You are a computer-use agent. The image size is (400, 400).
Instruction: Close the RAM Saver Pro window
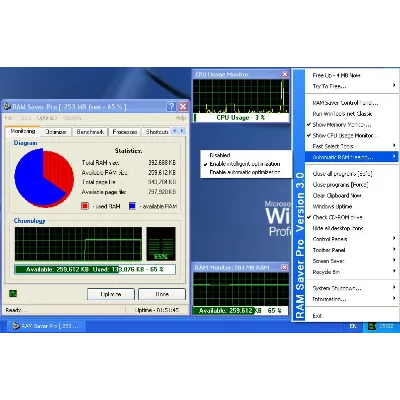tap(183, 106)
